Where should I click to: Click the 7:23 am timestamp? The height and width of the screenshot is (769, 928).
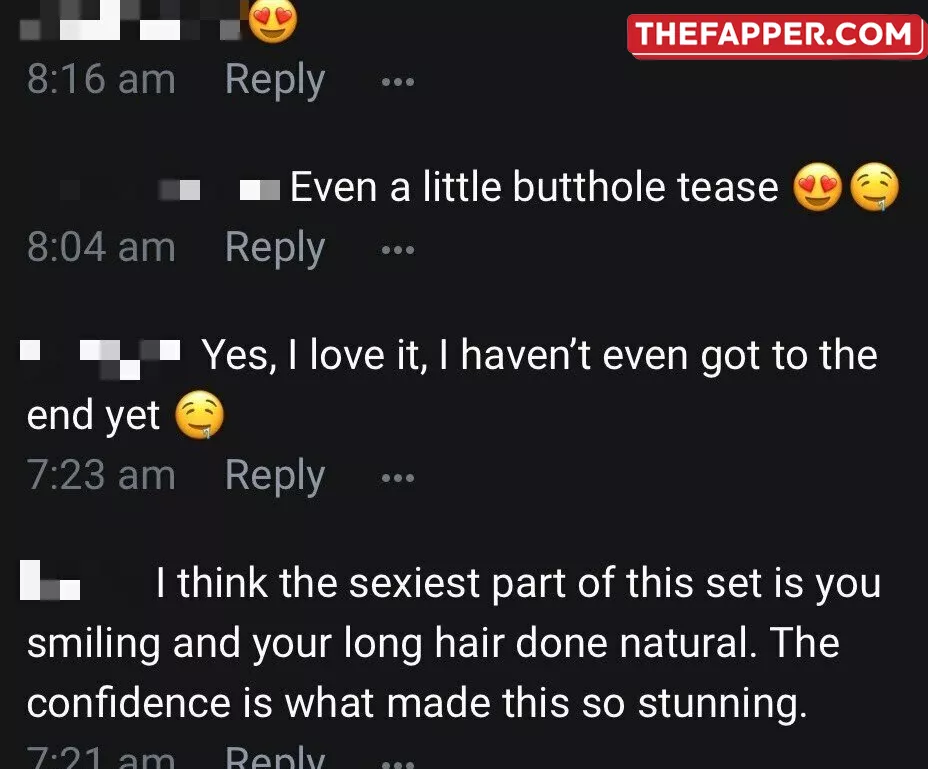click(101, 475)
